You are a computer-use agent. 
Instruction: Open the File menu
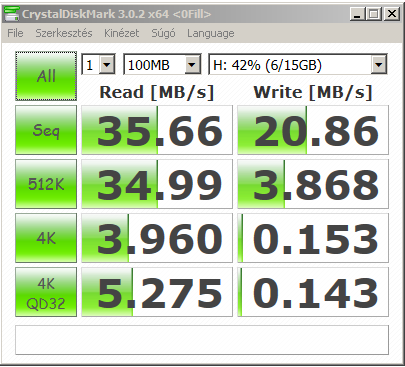pyautogui.click(x=15, y=33)
